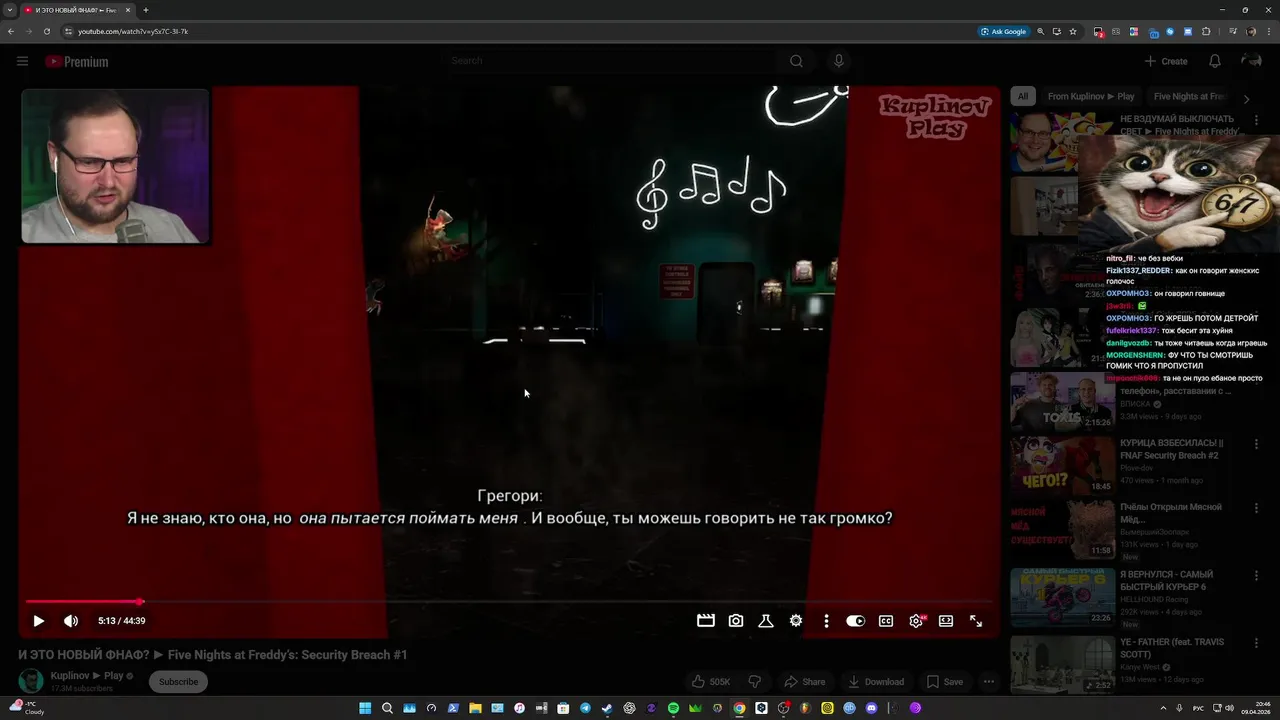Image resolution: width=1280 pixels, height=720 pixels.
Task: Go back in browser
Action: (x=11, y=31)
